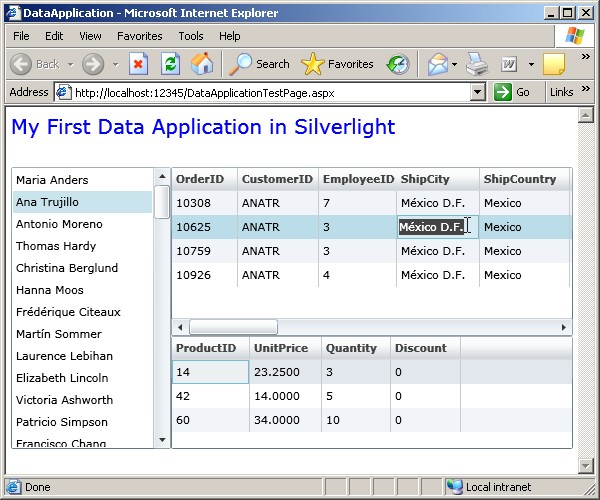Screen dimensions: 600x500
Task: Click the IE logo in the title bar
Action: click(13, 13)
